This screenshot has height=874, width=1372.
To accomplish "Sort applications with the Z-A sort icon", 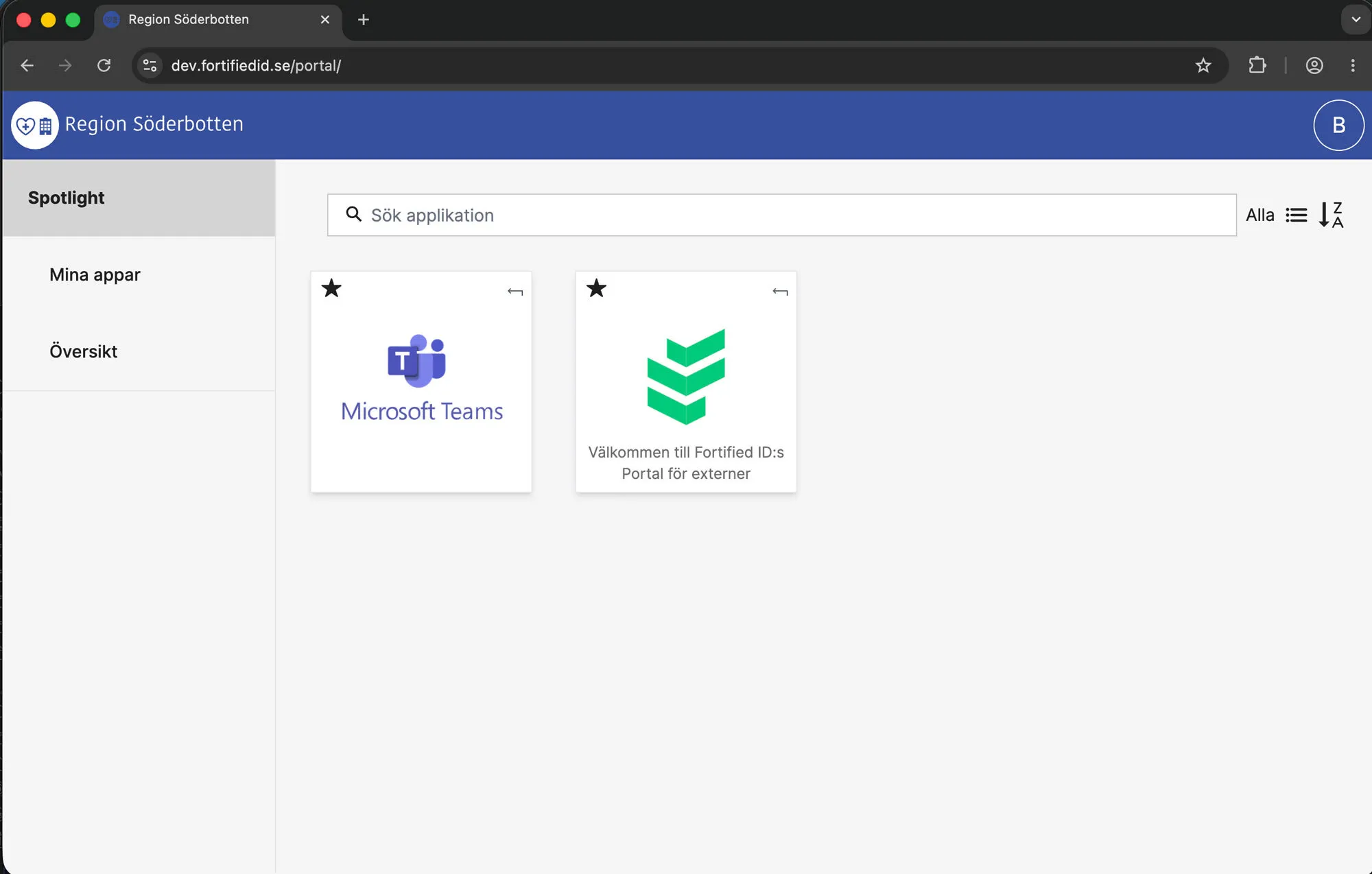I will (x=1331, y=215).
